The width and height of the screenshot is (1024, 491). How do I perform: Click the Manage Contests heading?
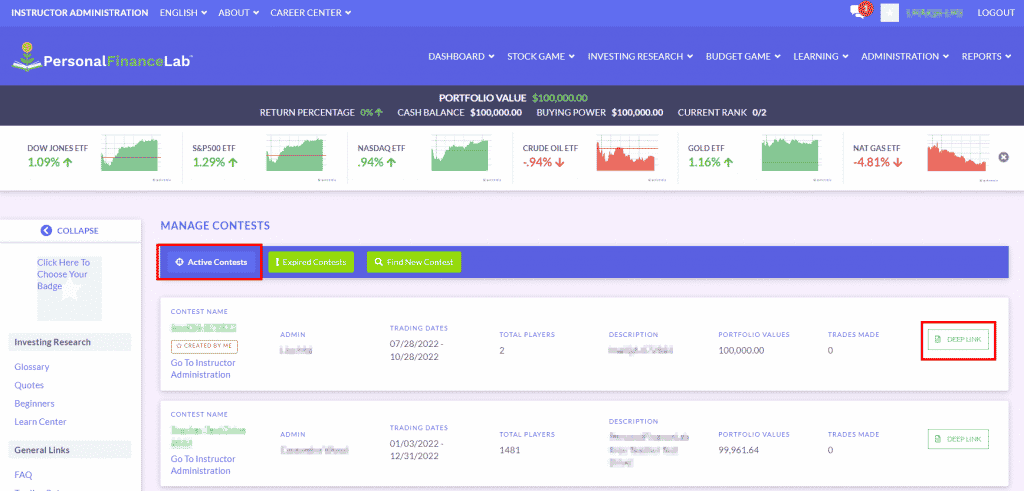215,226
